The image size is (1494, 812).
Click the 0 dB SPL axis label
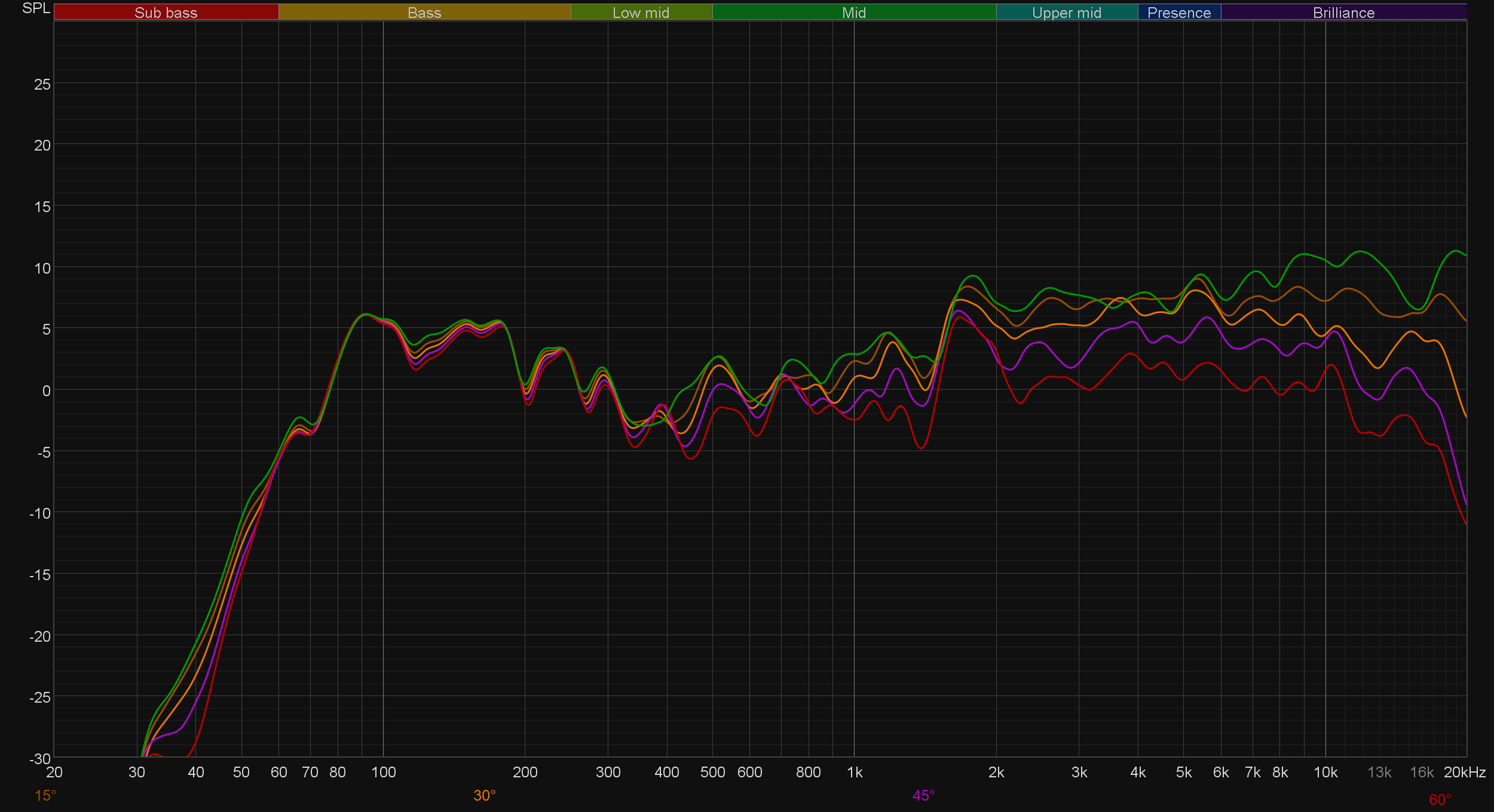(46, 391)
